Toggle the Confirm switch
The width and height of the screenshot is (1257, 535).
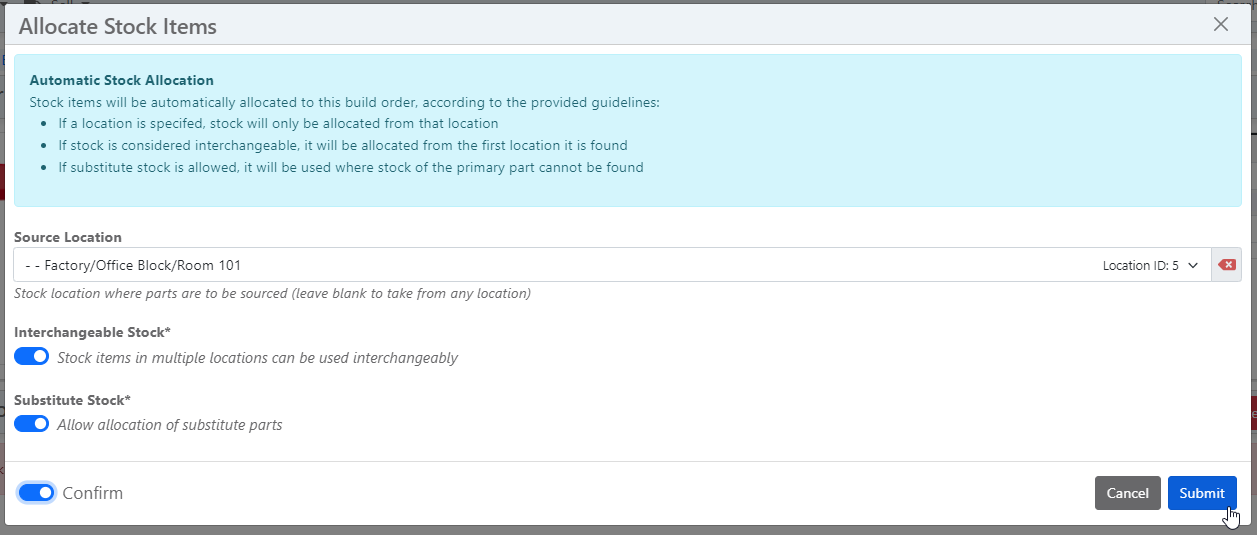tap(37, 493)
